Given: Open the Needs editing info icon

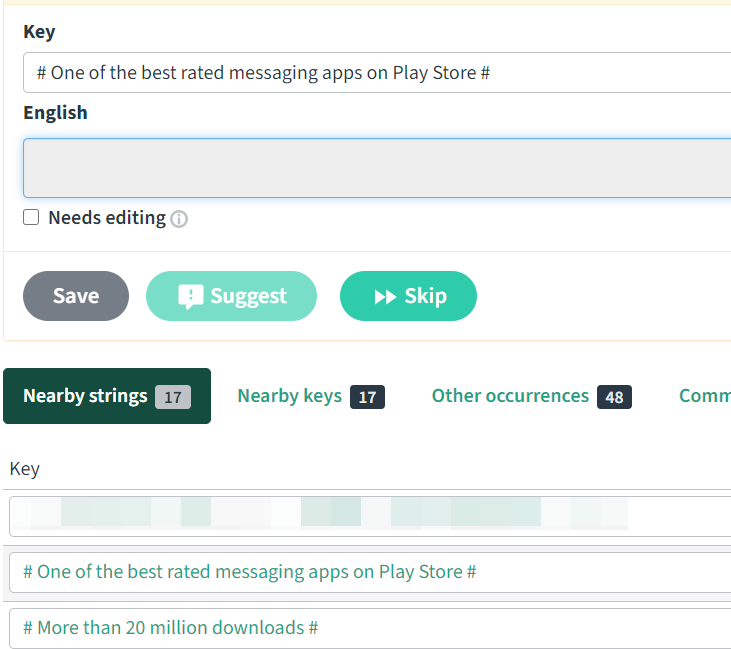Looking at the screenshot, I should point(179,219).
